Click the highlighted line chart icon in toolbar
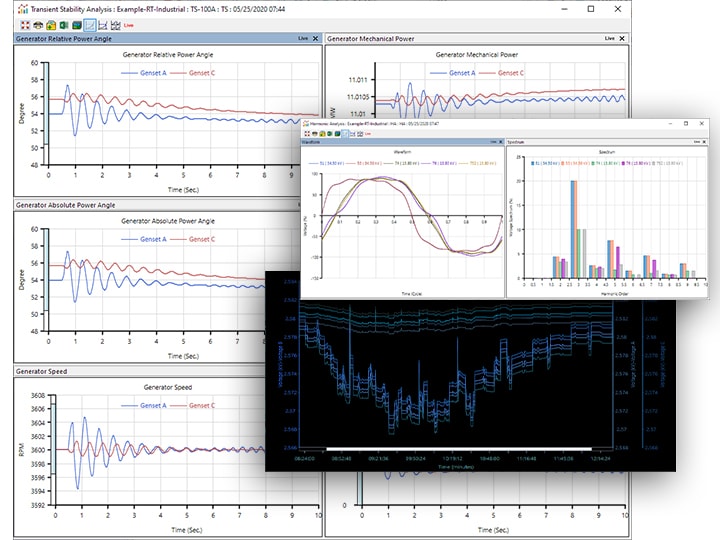This screenshot has width=720, height=540. (x=92, y=24)
